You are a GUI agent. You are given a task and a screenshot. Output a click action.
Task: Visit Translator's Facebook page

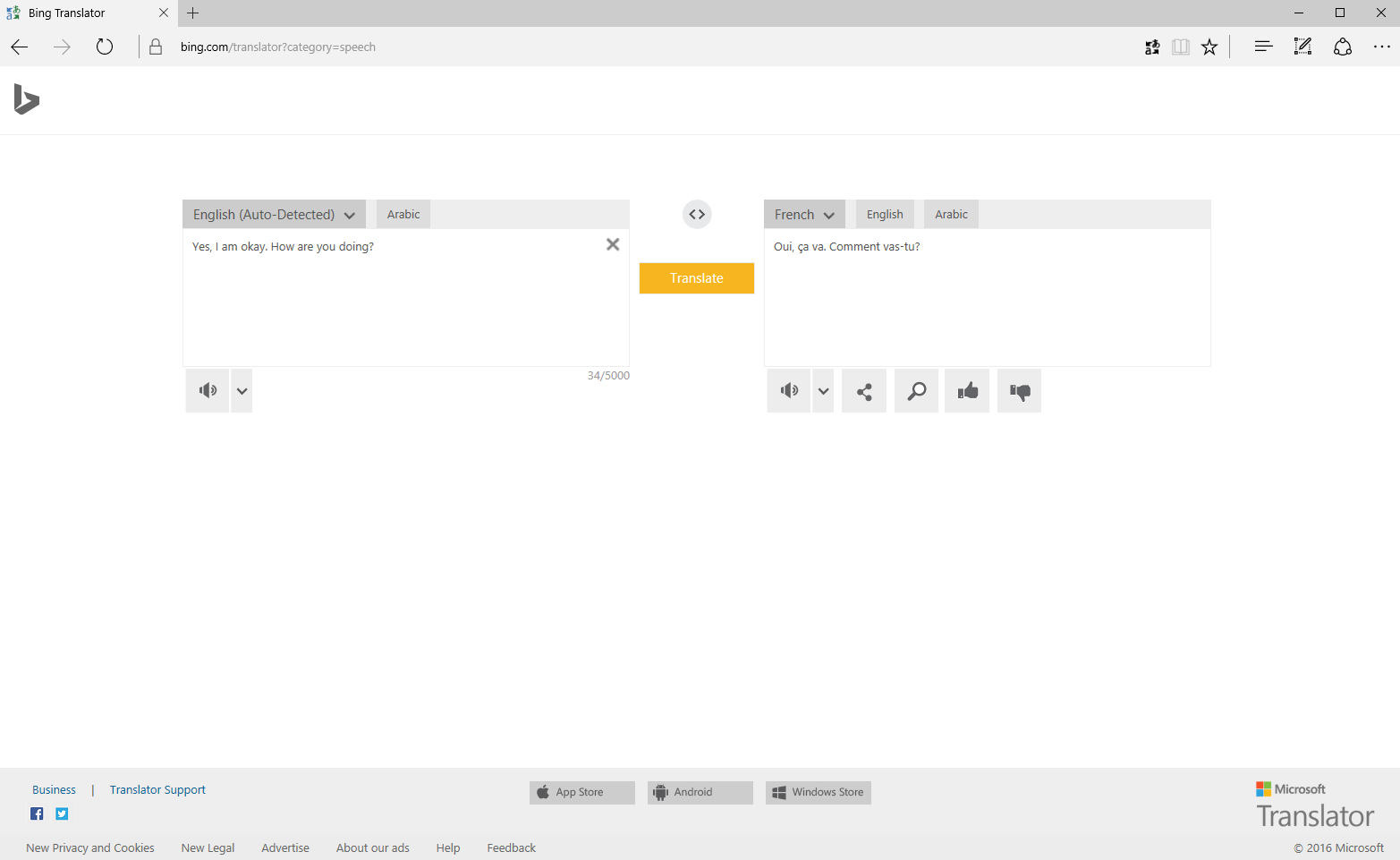[x=36, y=813]
